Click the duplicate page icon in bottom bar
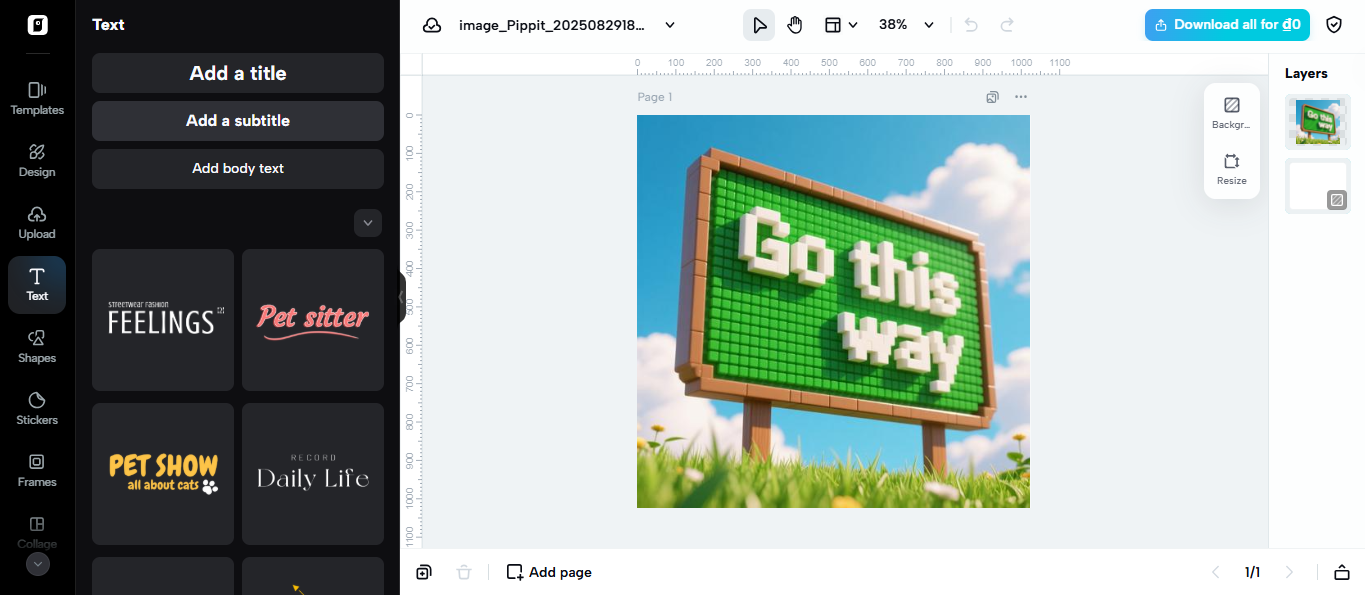 [424, 572]
